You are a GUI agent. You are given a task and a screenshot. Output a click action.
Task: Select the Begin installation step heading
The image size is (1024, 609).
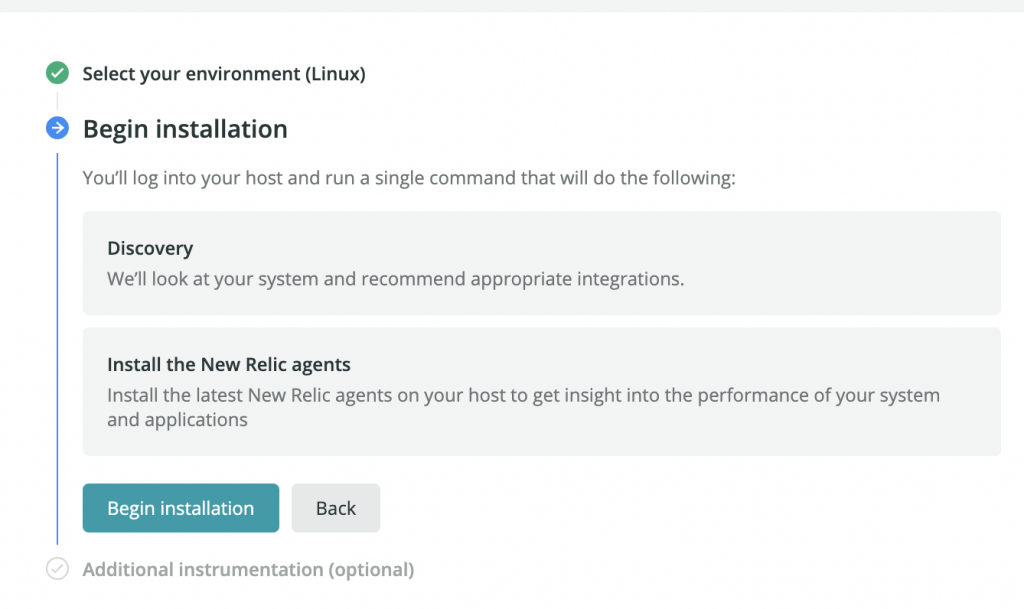(x=185, y=129)
